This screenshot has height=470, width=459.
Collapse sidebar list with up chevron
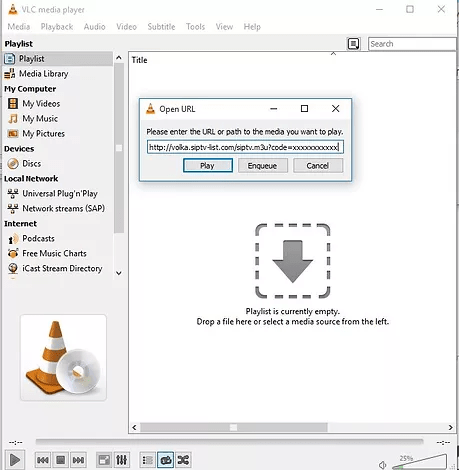point(119,58)
